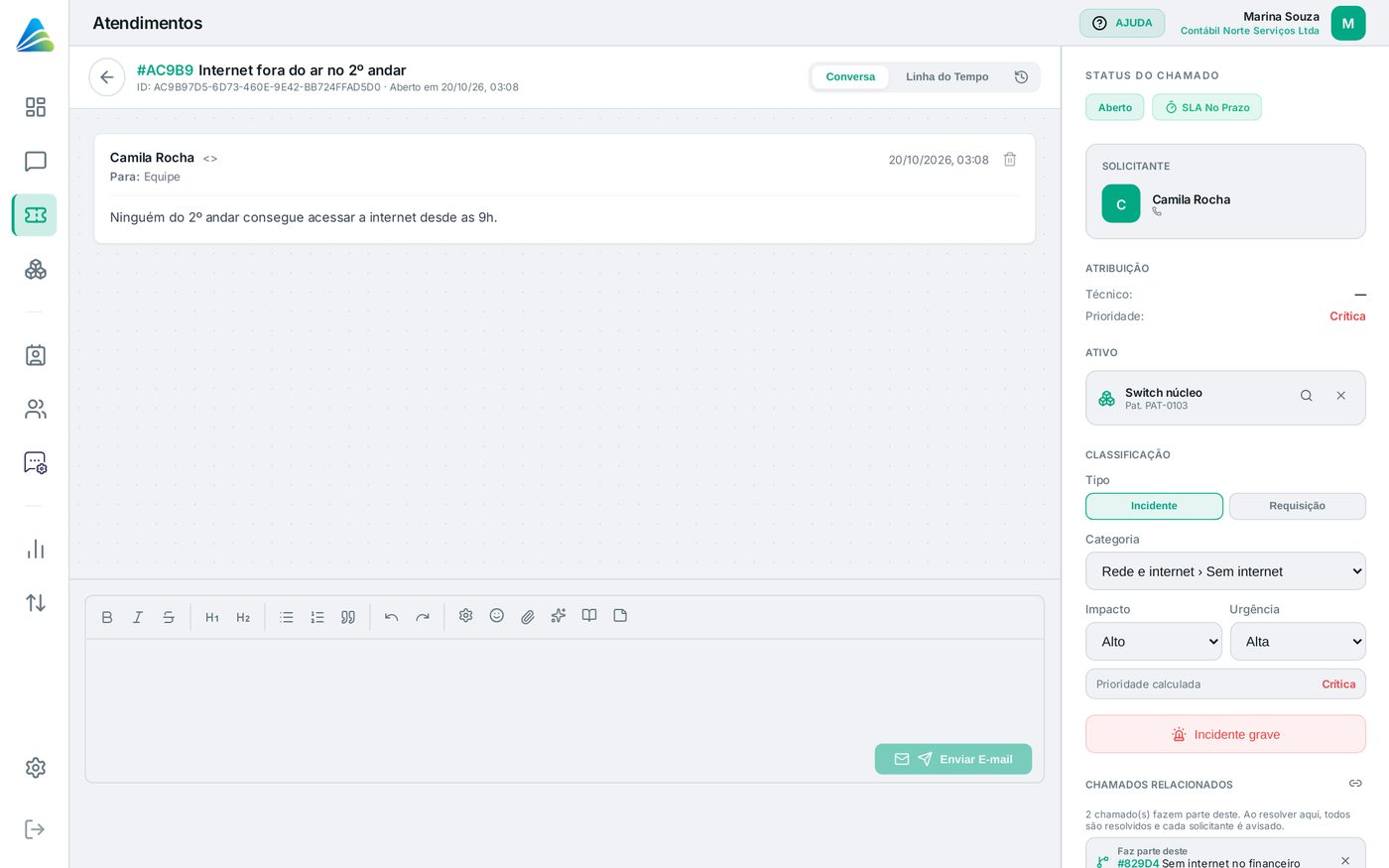
Task: Redo the editor action
Action: (423, 617)
